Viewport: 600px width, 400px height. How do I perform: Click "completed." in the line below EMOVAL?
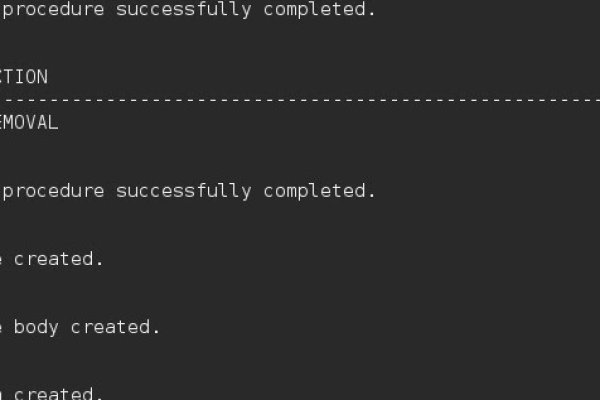pos(320,191)
